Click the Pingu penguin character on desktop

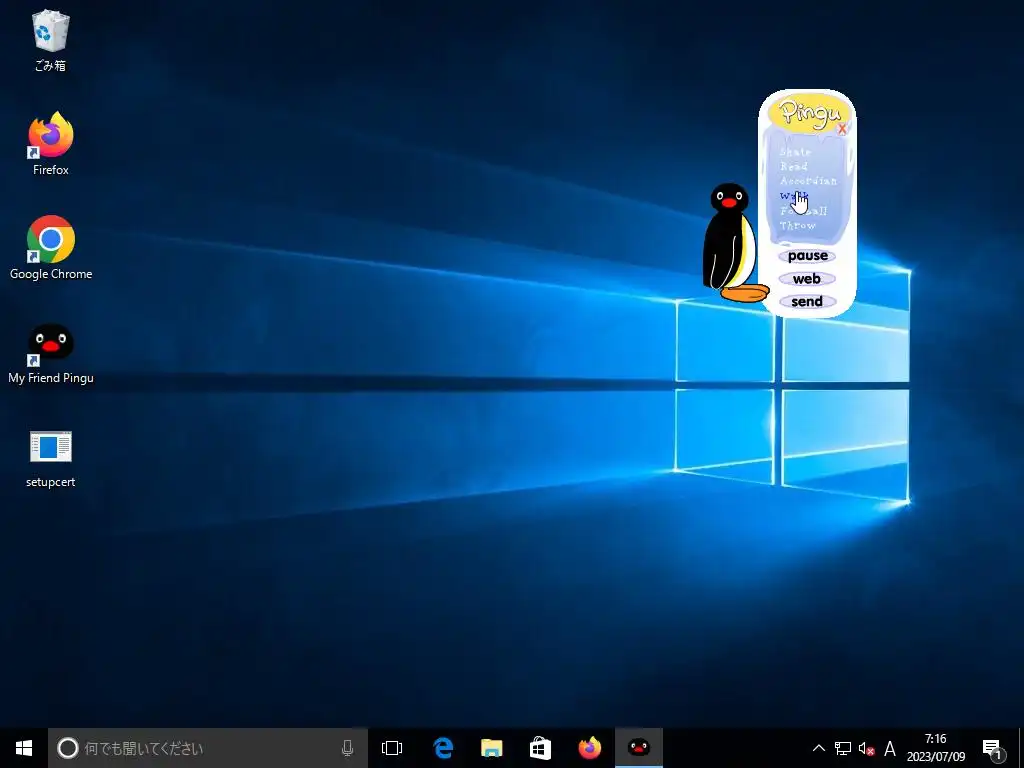[733, 243]
